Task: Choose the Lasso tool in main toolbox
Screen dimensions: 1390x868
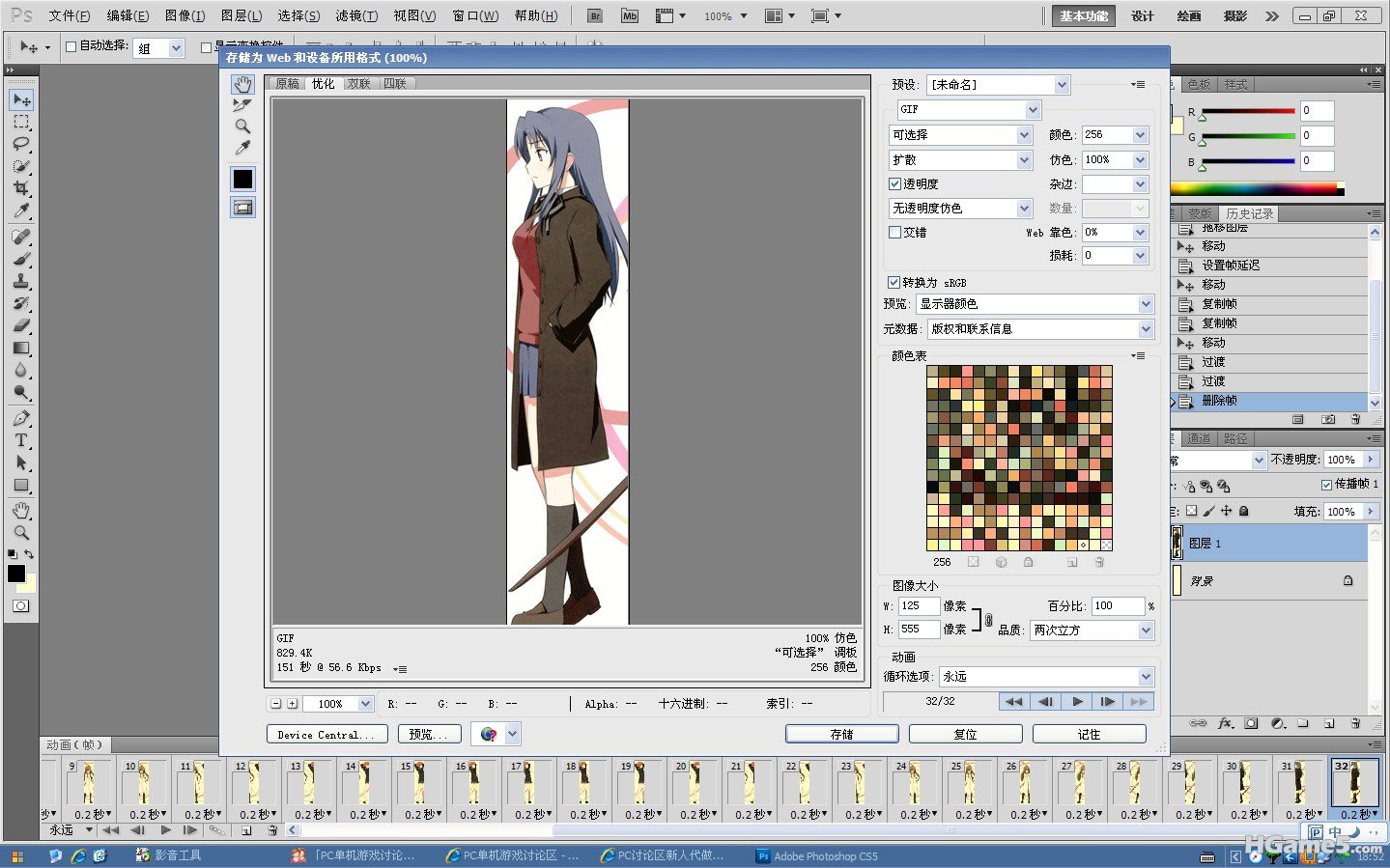Action: [21, 144]
